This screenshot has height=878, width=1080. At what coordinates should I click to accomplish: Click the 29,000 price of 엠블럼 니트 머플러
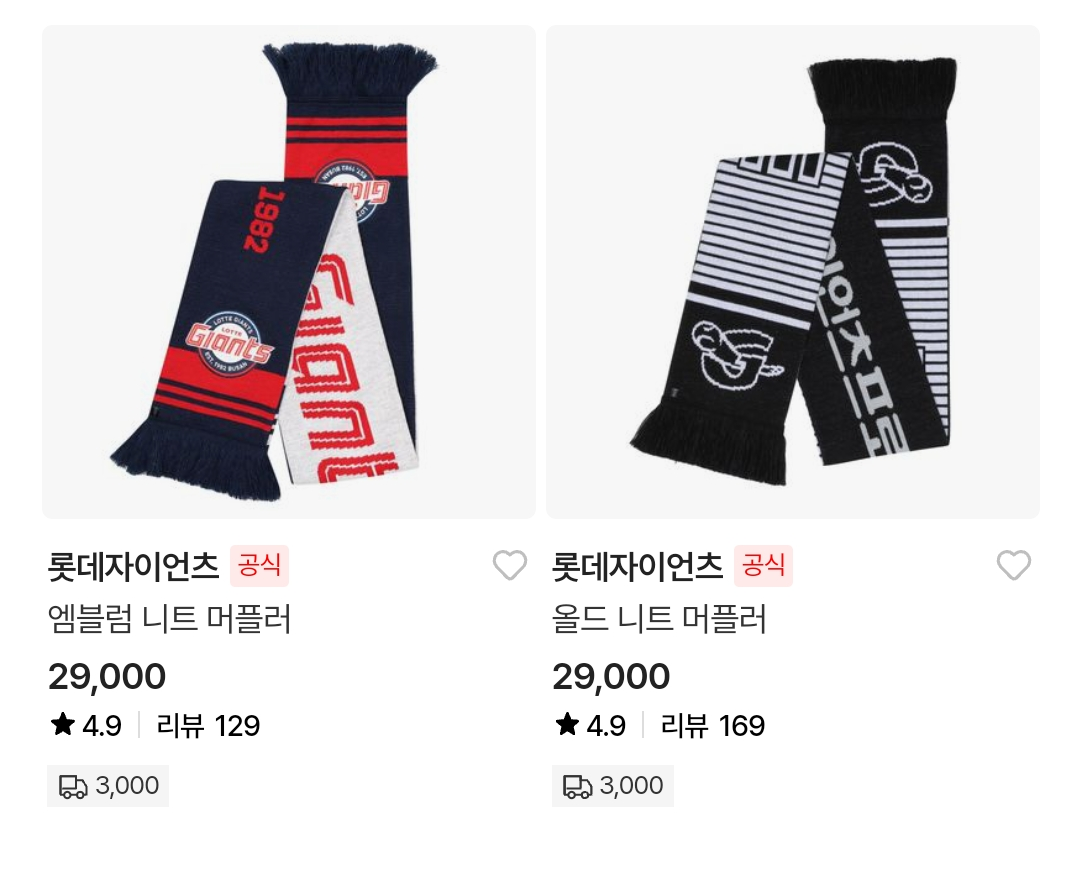[x=107, y=676]
